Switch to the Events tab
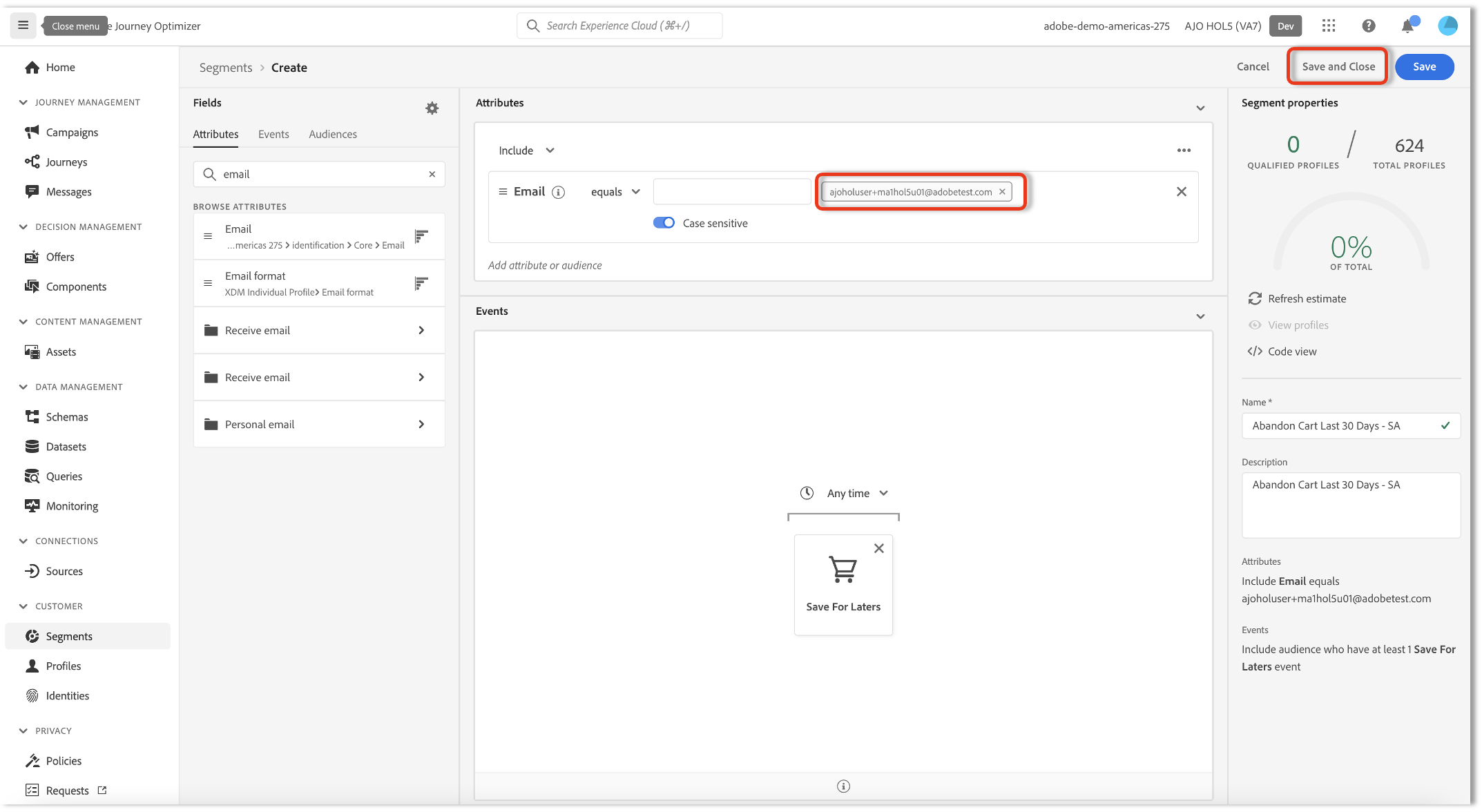This screenshot has width=1482, height=812. (x=273, y=134)
